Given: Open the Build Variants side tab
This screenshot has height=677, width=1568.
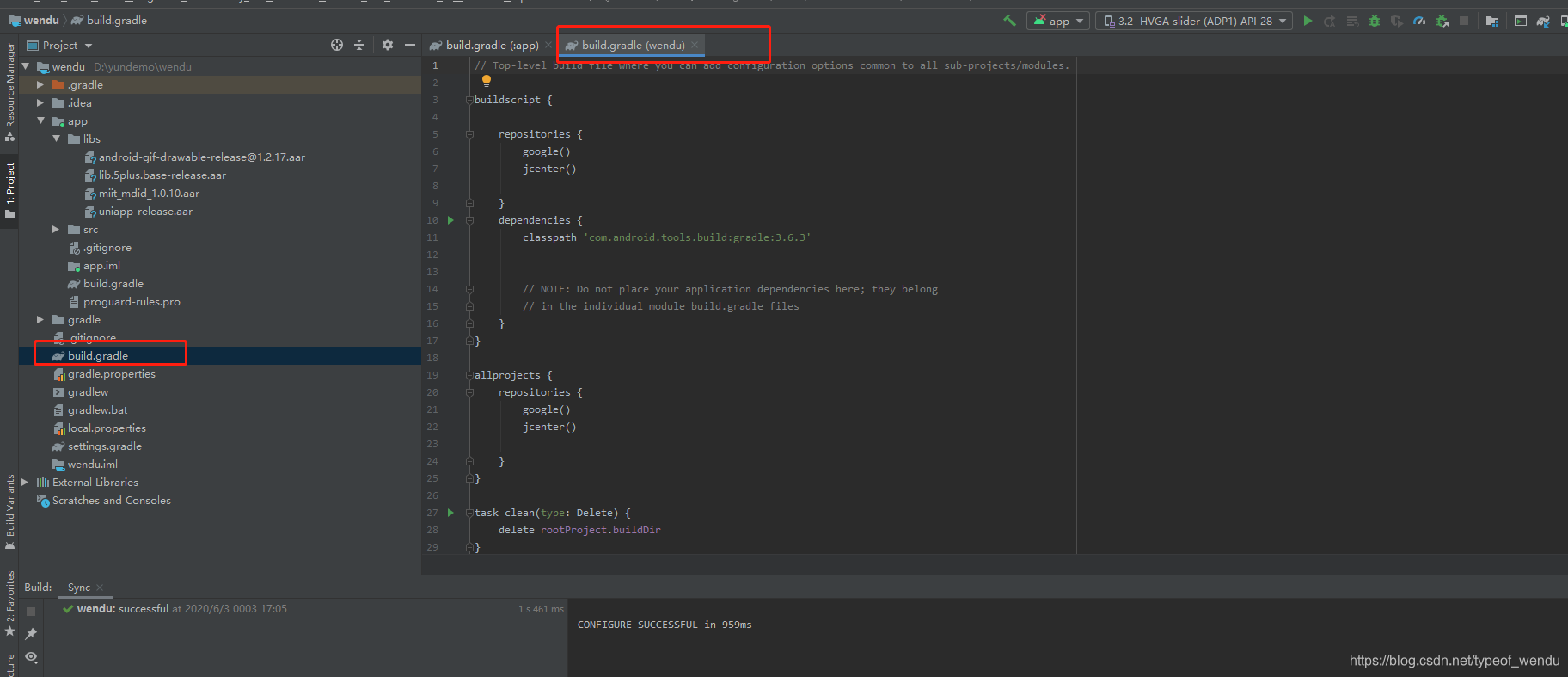Looking at the screenshot, I should [x=9, y=513].
